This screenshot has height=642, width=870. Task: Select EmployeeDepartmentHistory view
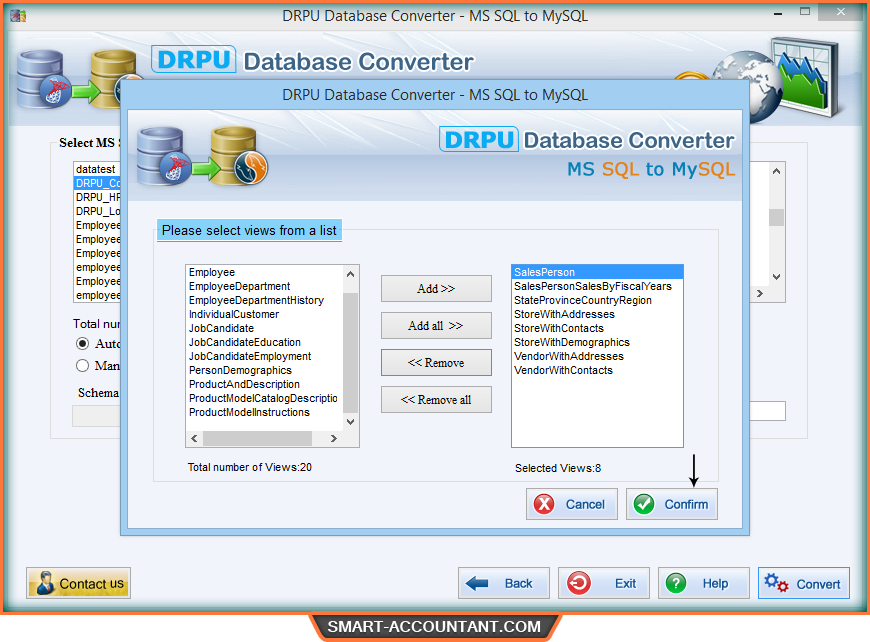pos(264,300)
